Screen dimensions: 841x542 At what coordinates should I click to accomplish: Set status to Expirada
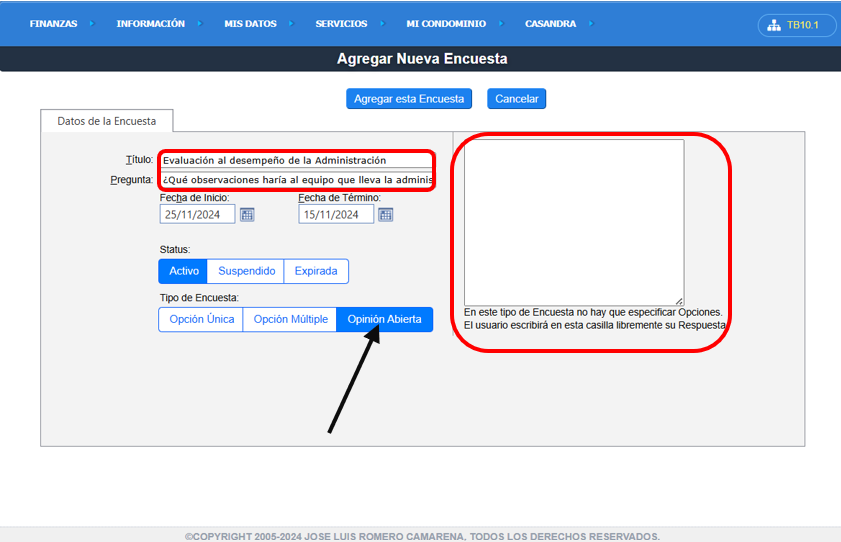pos(316,271)
